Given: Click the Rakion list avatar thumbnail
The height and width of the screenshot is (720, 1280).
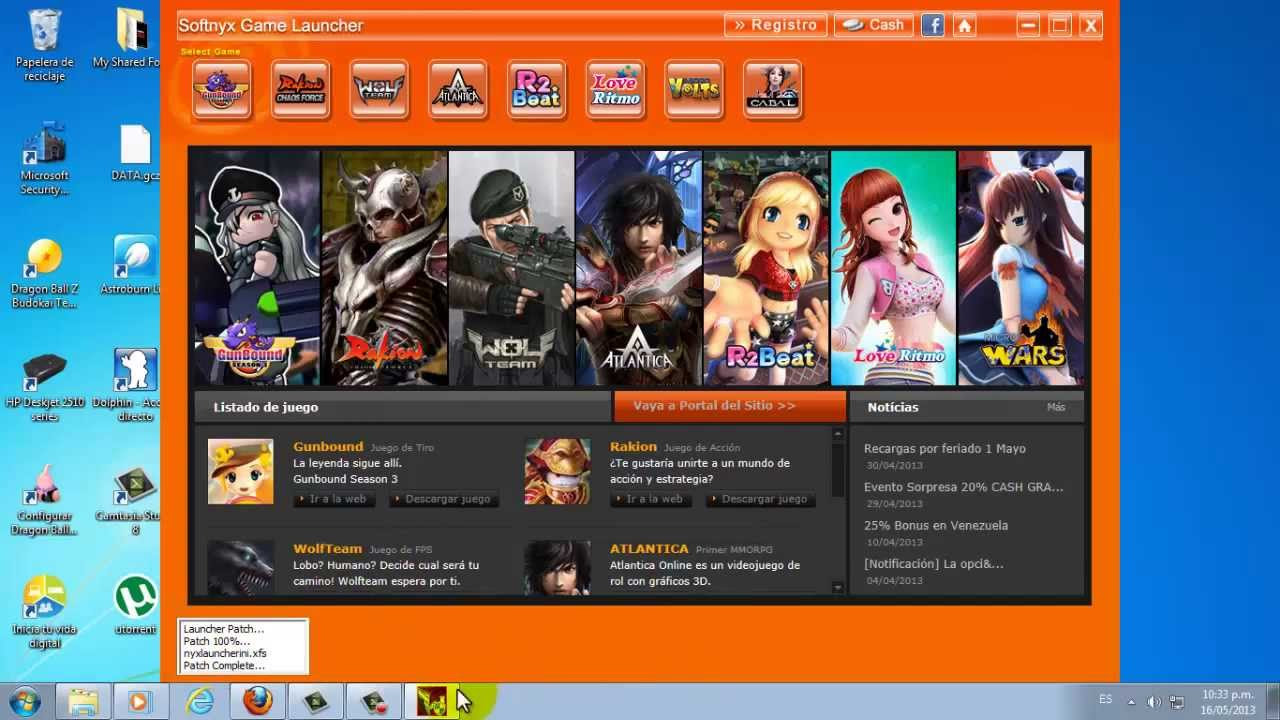Looking at the screenshot, I should 557,471.
